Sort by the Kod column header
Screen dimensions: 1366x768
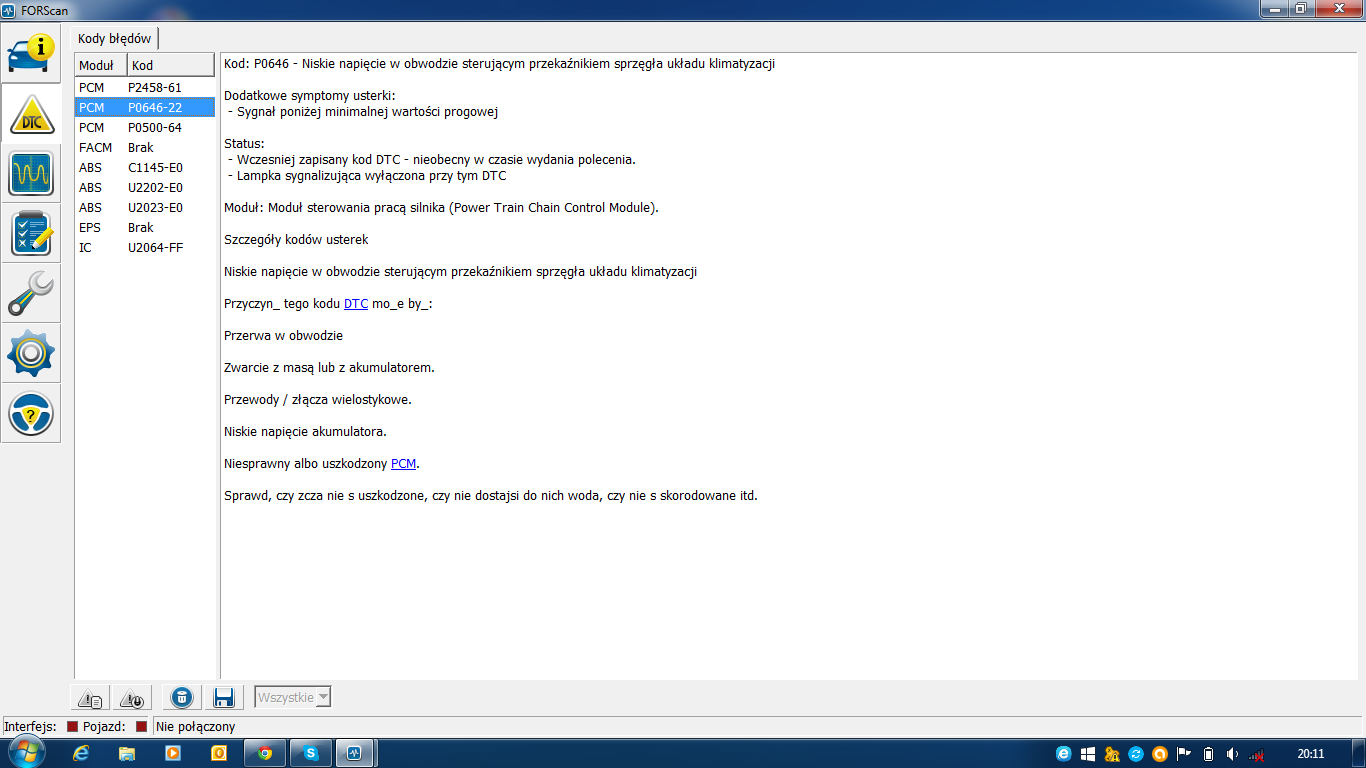[x=170, y=65]
